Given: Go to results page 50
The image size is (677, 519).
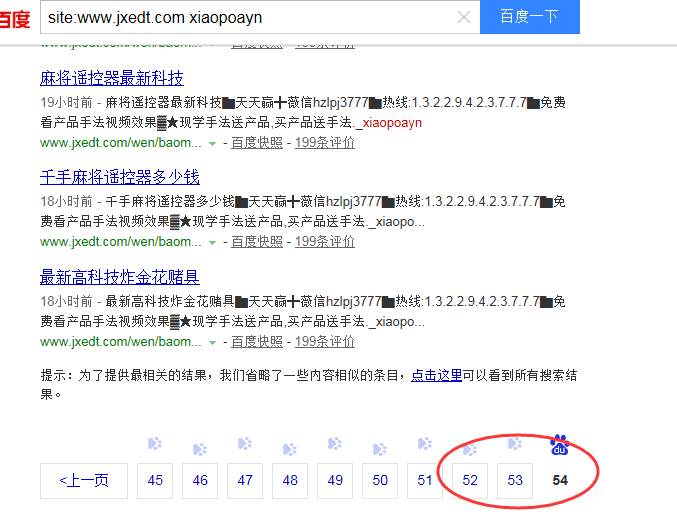Looking at the screenshot, I should coord(380,481).
